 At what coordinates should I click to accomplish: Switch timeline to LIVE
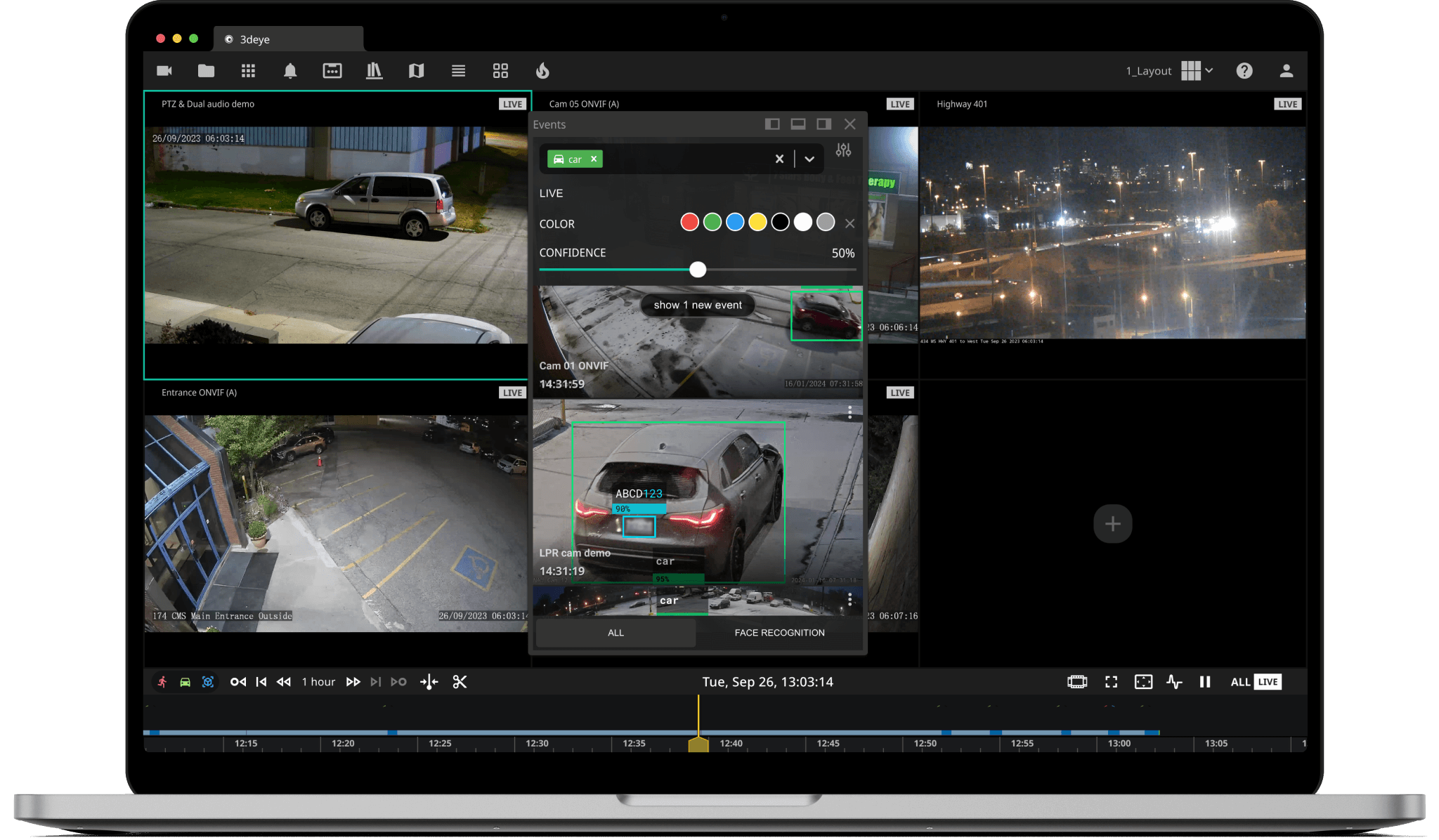pos(1268,682)
